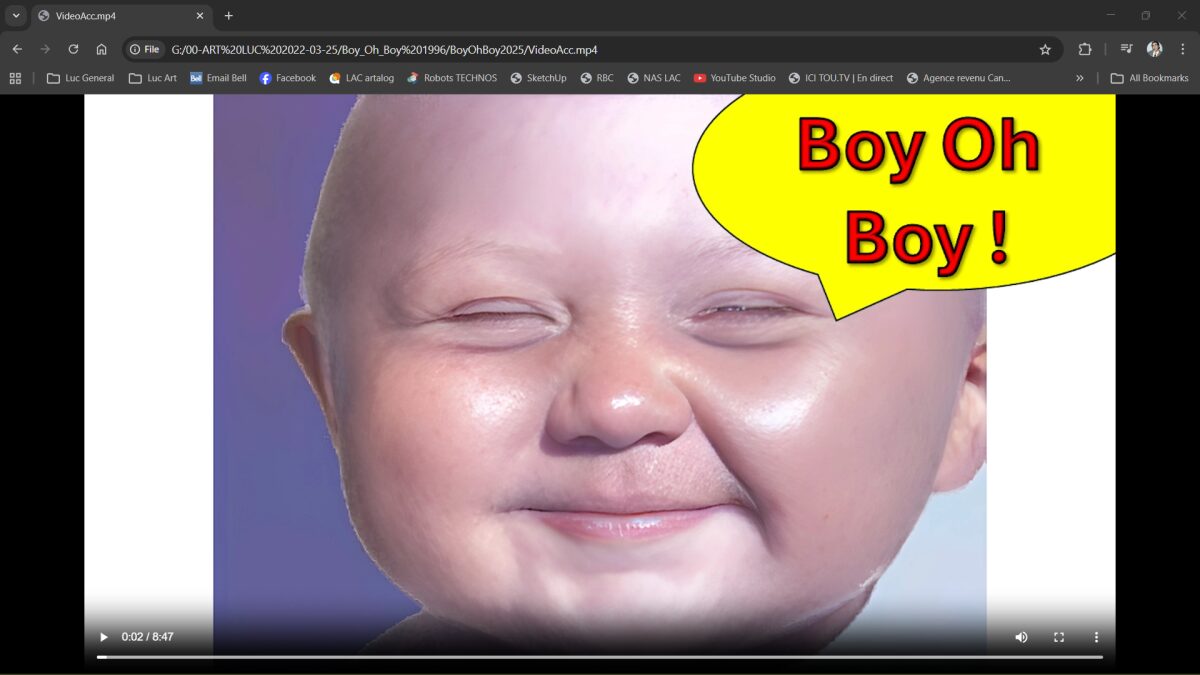
Task: Play the video
Action: click(x=103, y=637)
